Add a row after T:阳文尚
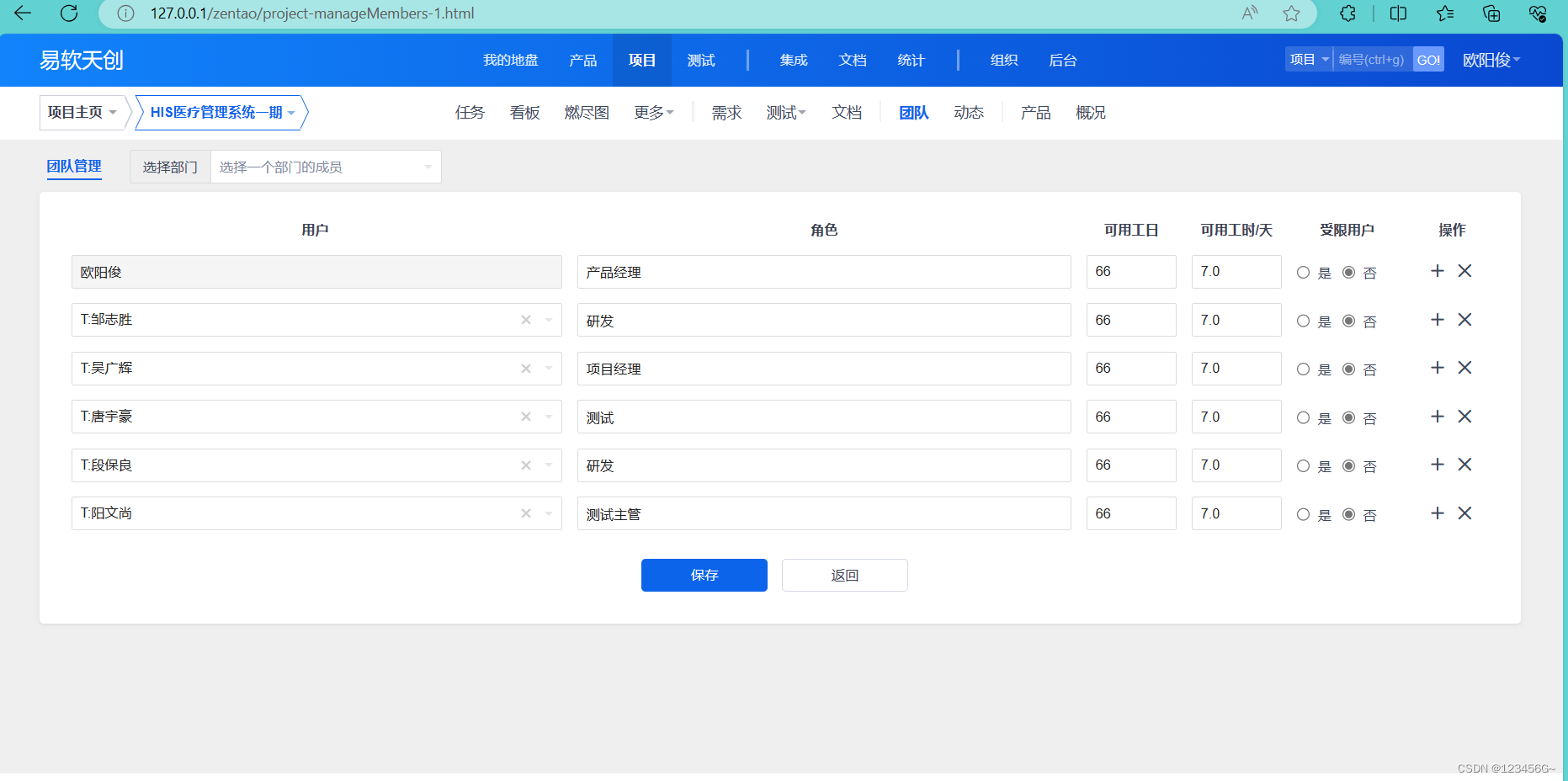The image size is (1568, 781). [1438, 513]
